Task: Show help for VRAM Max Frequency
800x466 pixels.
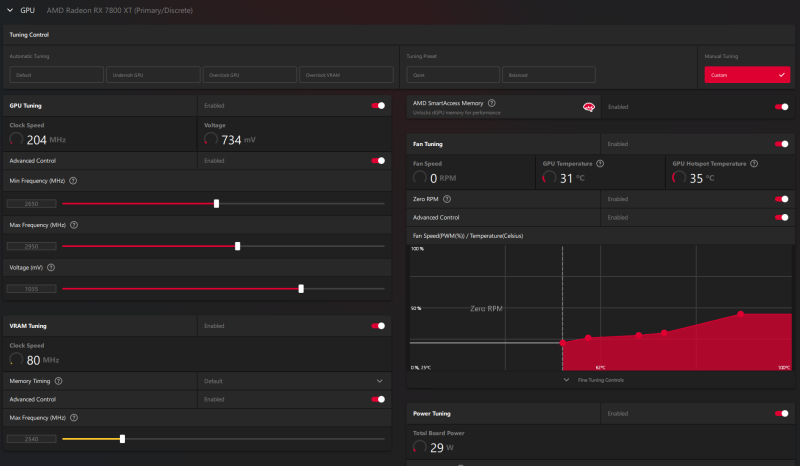Action: tap(74, 418)
